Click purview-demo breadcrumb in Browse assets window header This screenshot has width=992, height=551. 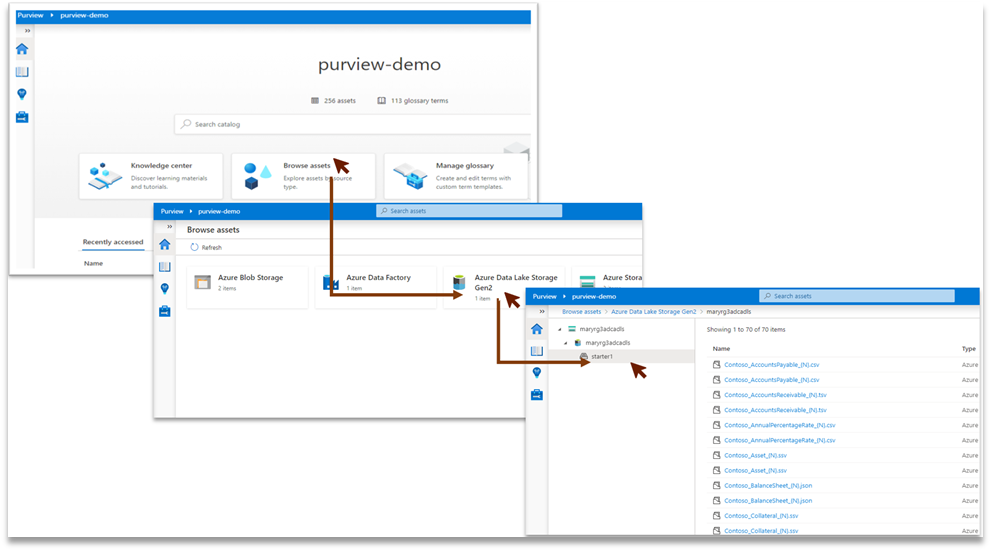[219, 211]
